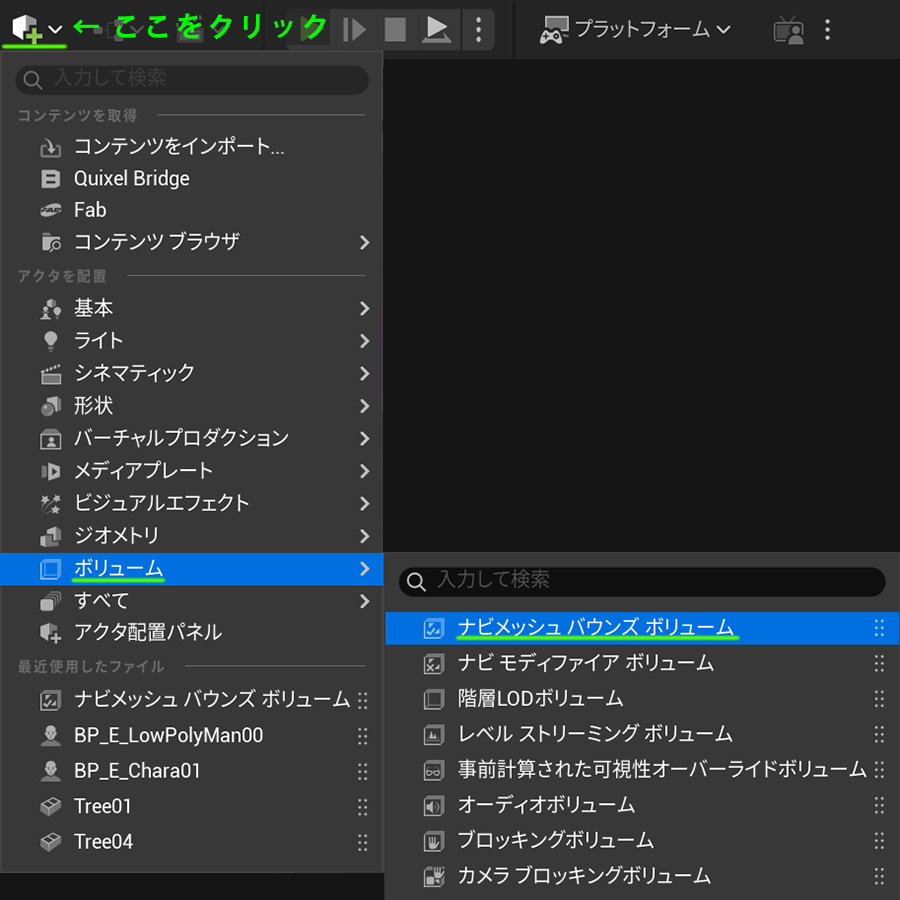Open the プラットフォーム dropdown

click(x=636, y=29)
